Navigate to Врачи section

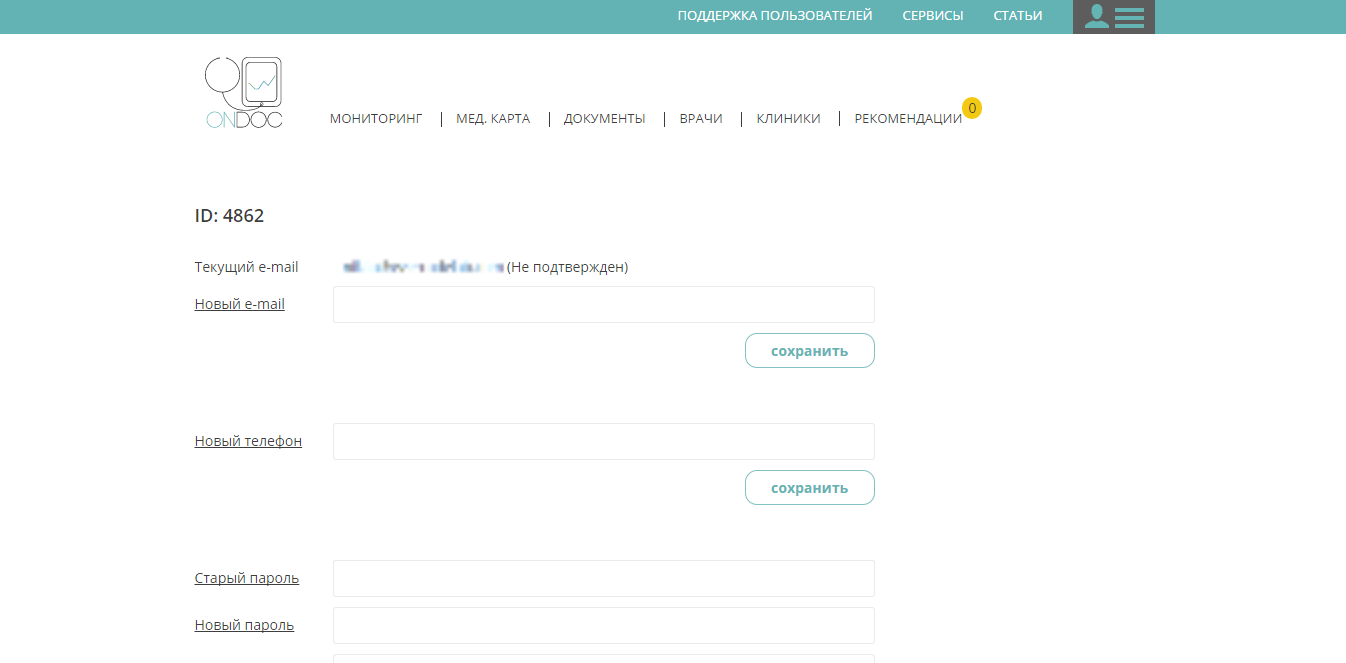tap(700, 119)
